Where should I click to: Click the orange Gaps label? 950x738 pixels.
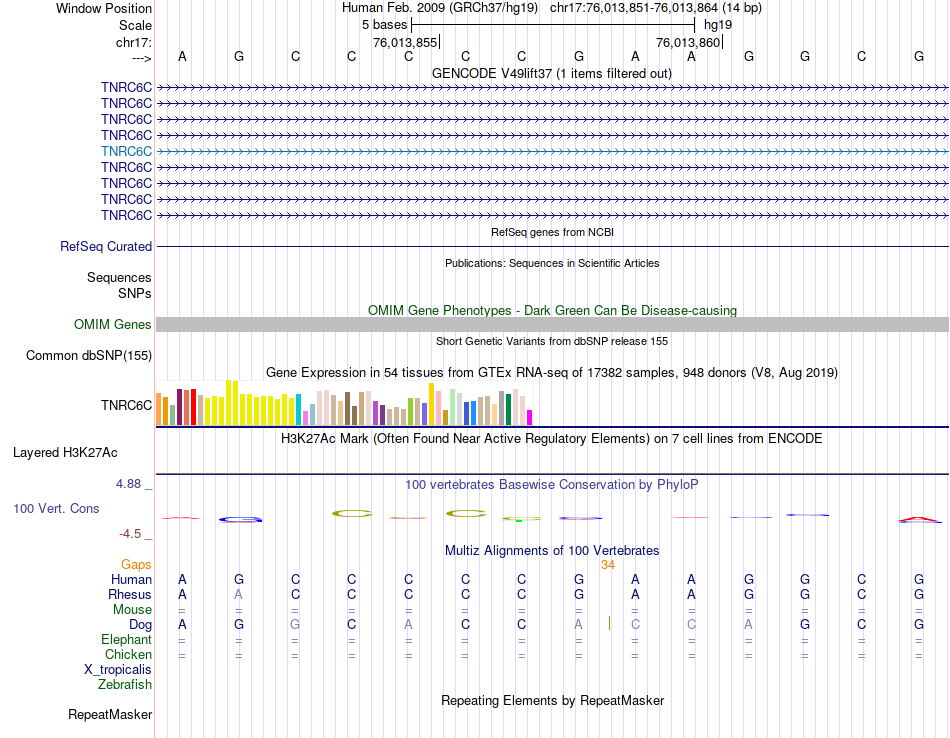[x=136, y=565]
